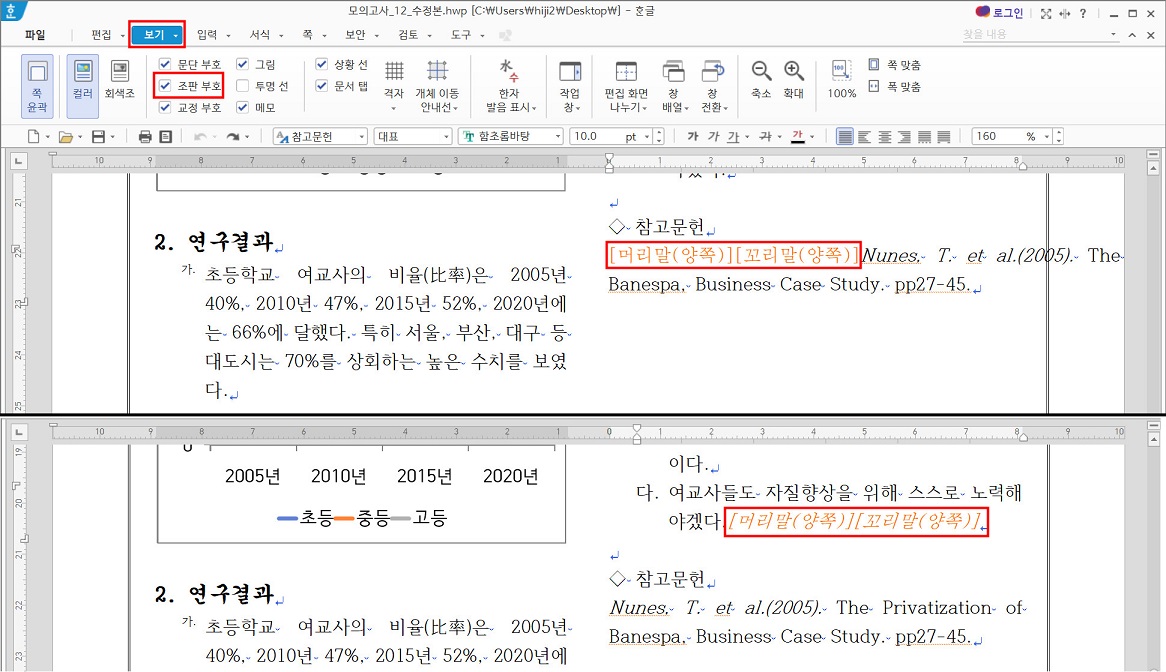This screenshot has width=1166, height=672.
Task: Open the 입력 menu
Action: pos(207,35)
